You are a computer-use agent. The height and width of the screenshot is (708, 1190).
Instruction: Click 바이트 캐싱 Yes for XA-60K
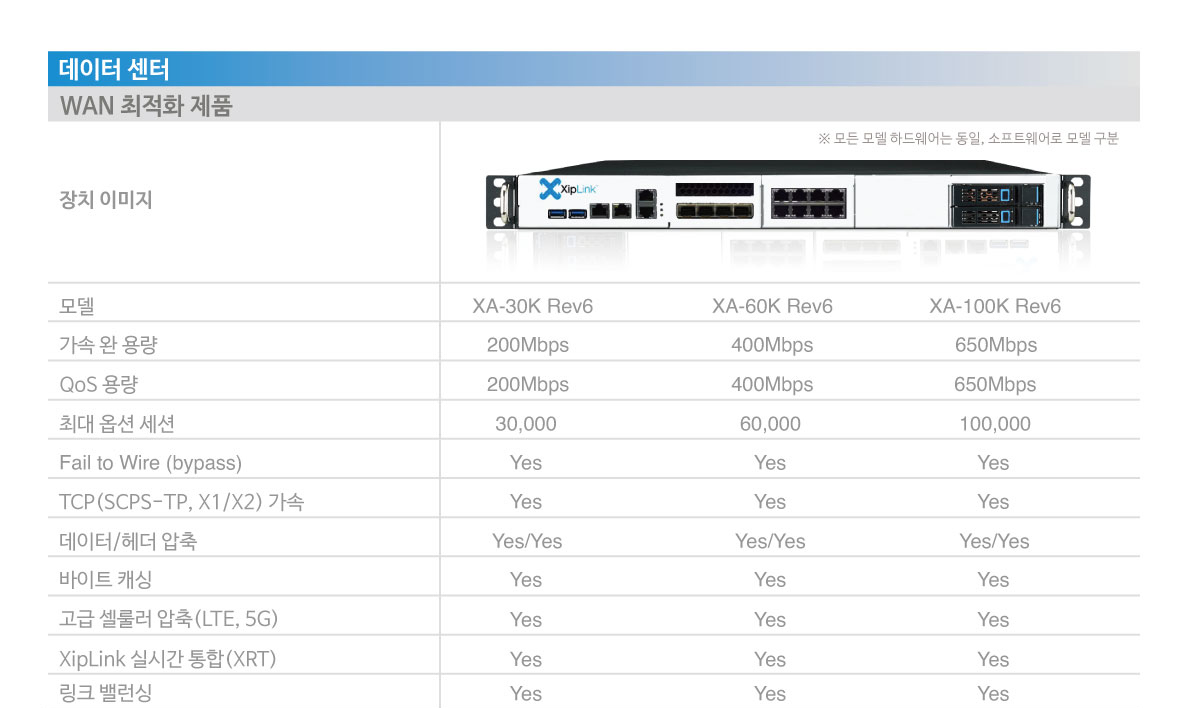[x=770, y=580]
